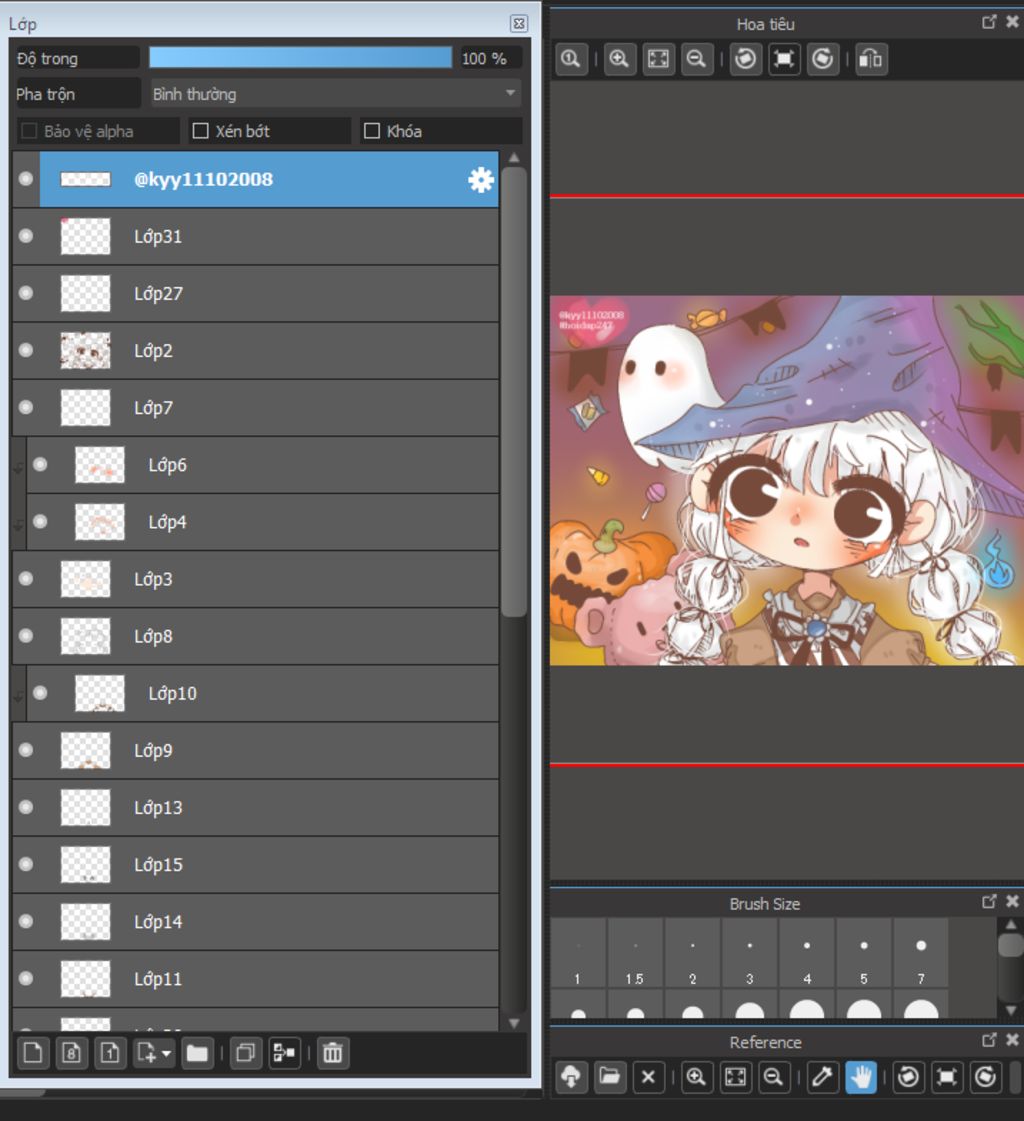Fit canvas to window in Navigator
The height and width of the screenshot is (1121, 1024).
pos(658,59)
